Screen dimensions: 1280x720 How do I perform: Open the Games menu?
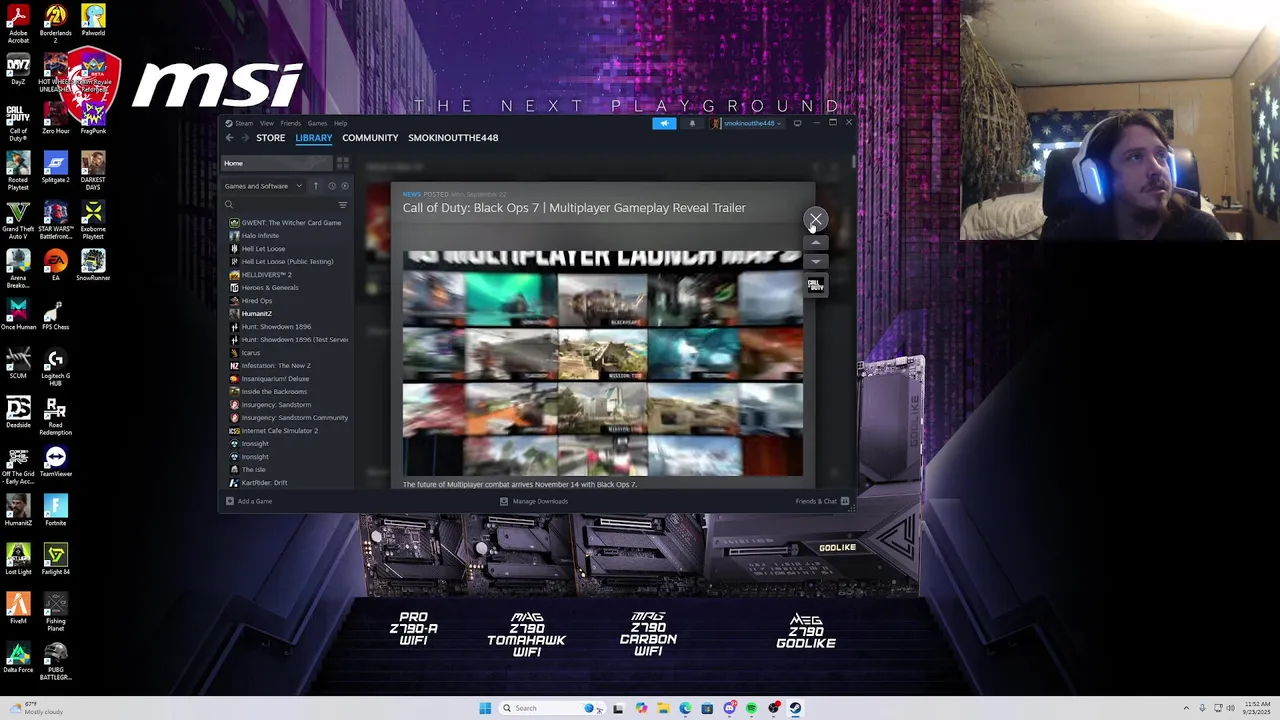[x=317, y=123]
